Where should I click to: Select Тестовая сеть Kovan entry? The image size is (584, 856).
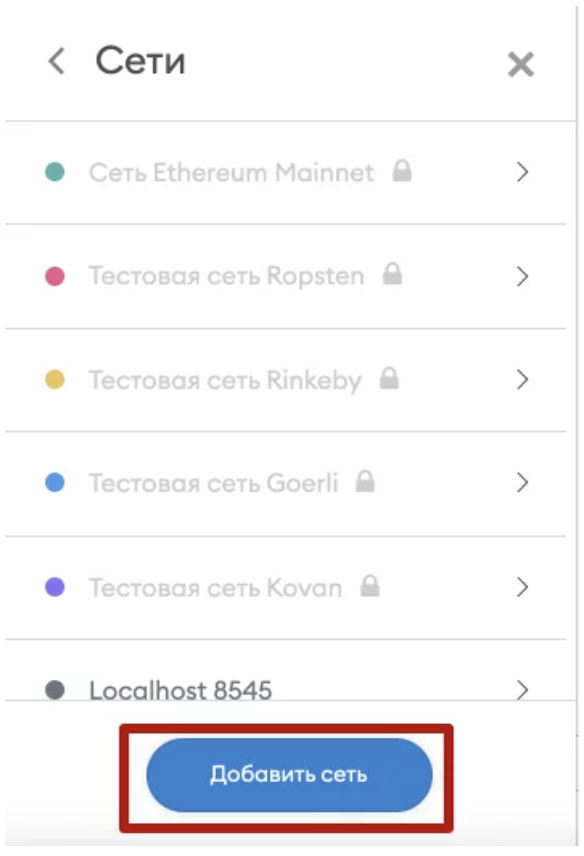pyautogui.click(x=285, y=587)
